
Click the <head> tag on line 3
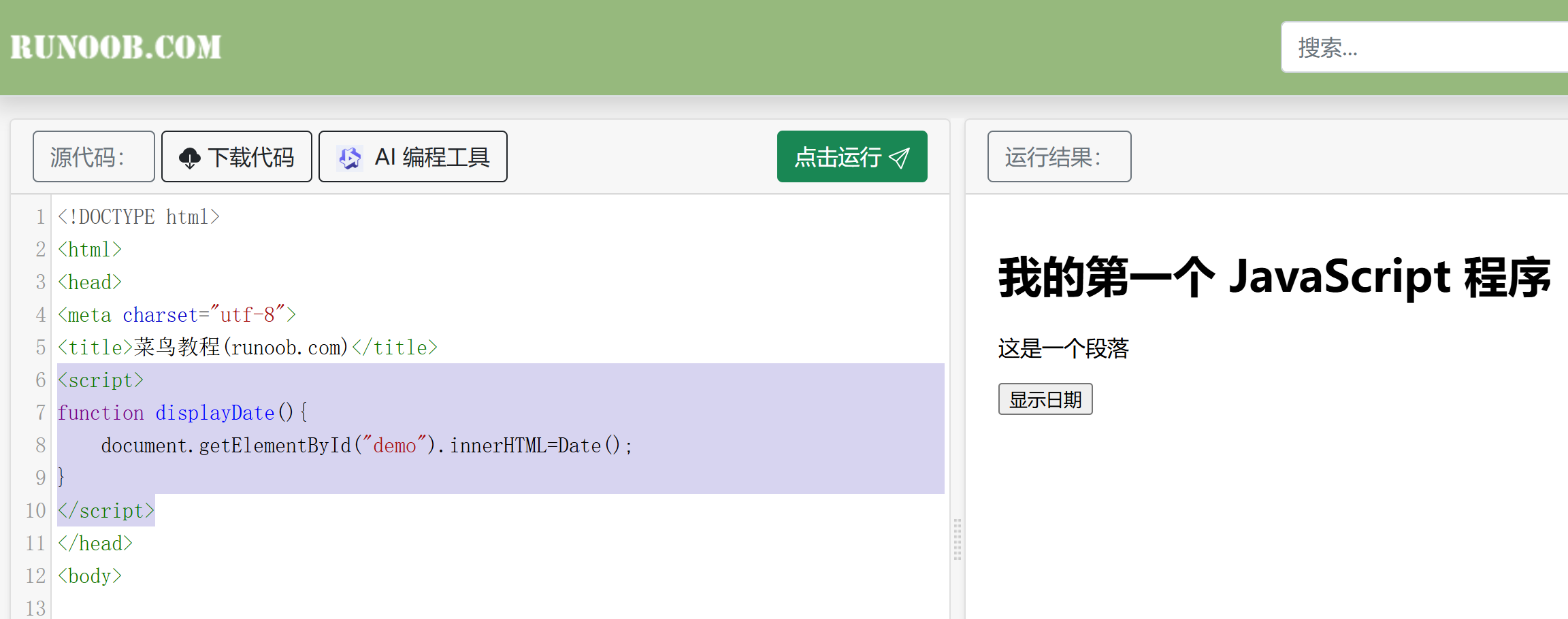pos(90,282)
